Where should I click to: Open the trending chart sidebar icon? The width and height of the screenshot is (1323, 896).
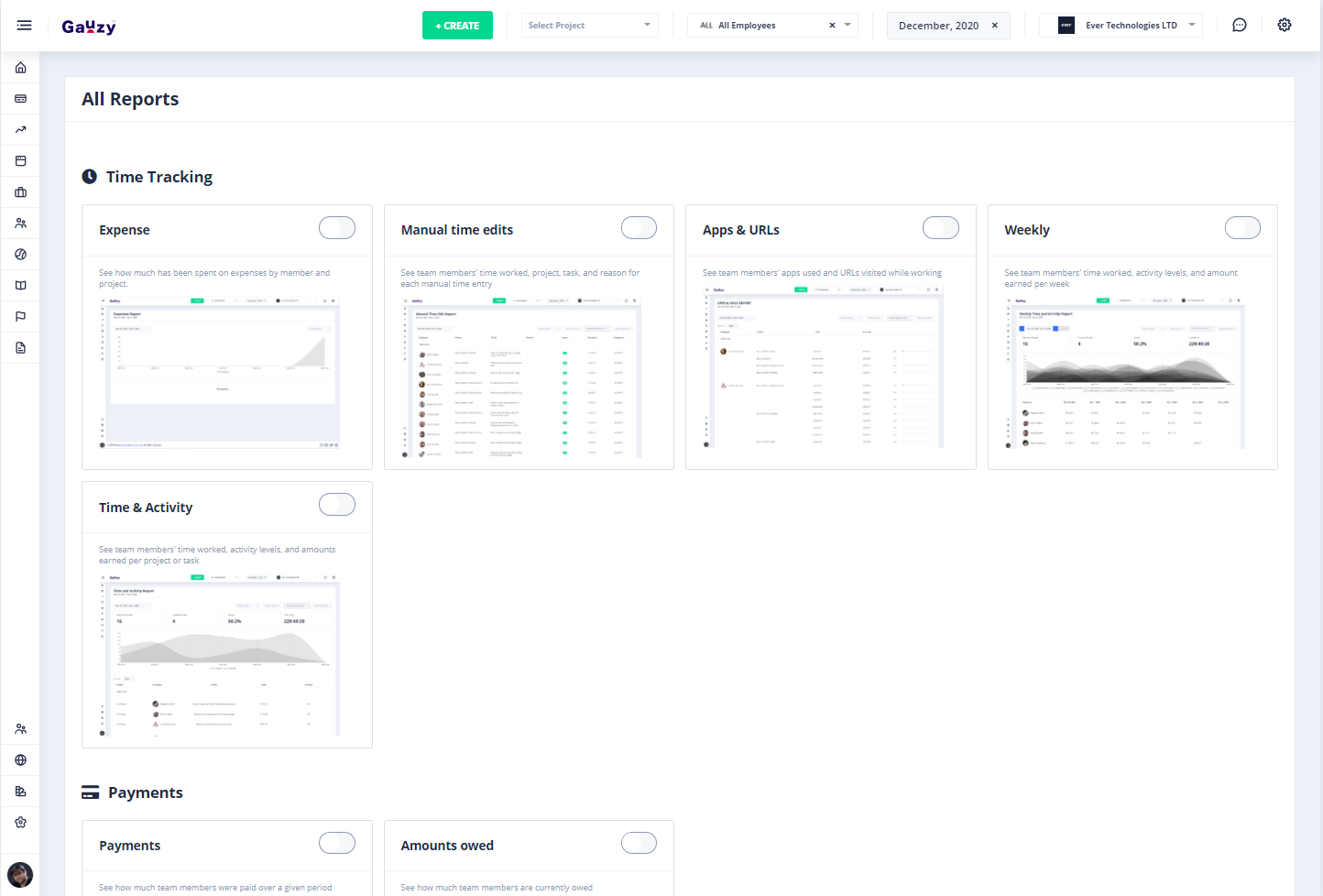20,130
